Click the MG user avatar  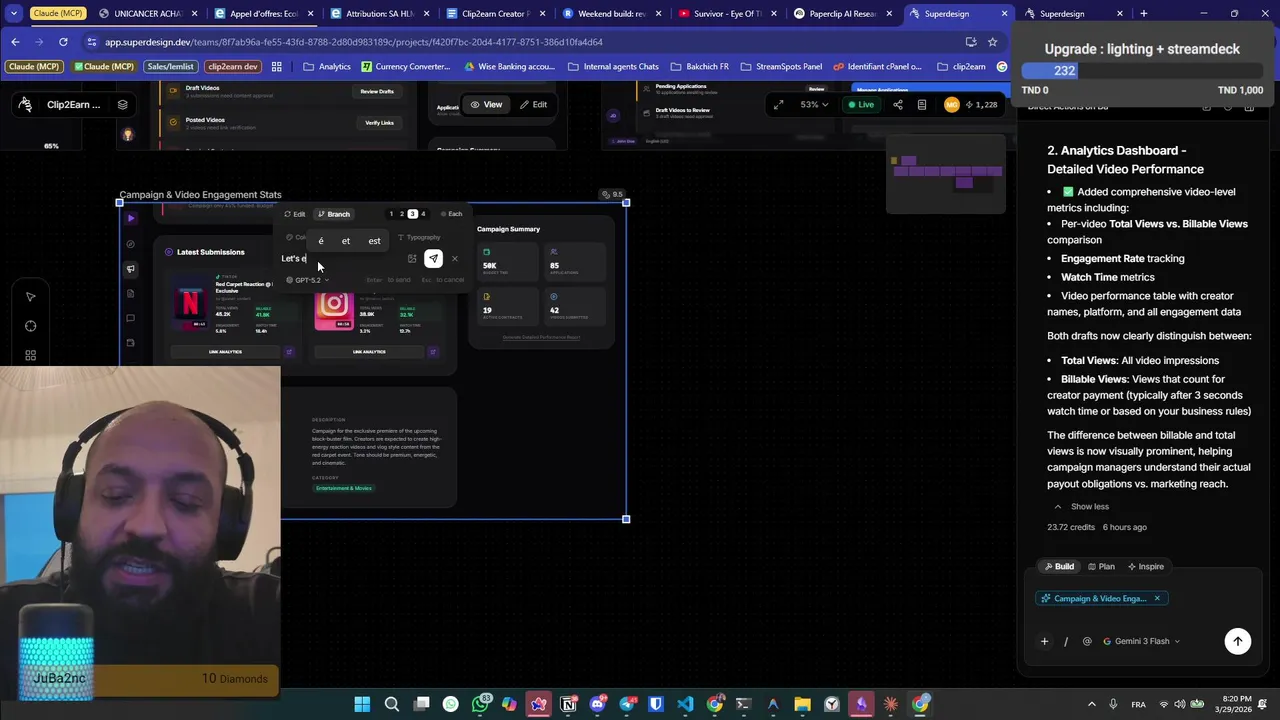coord(951,104)
